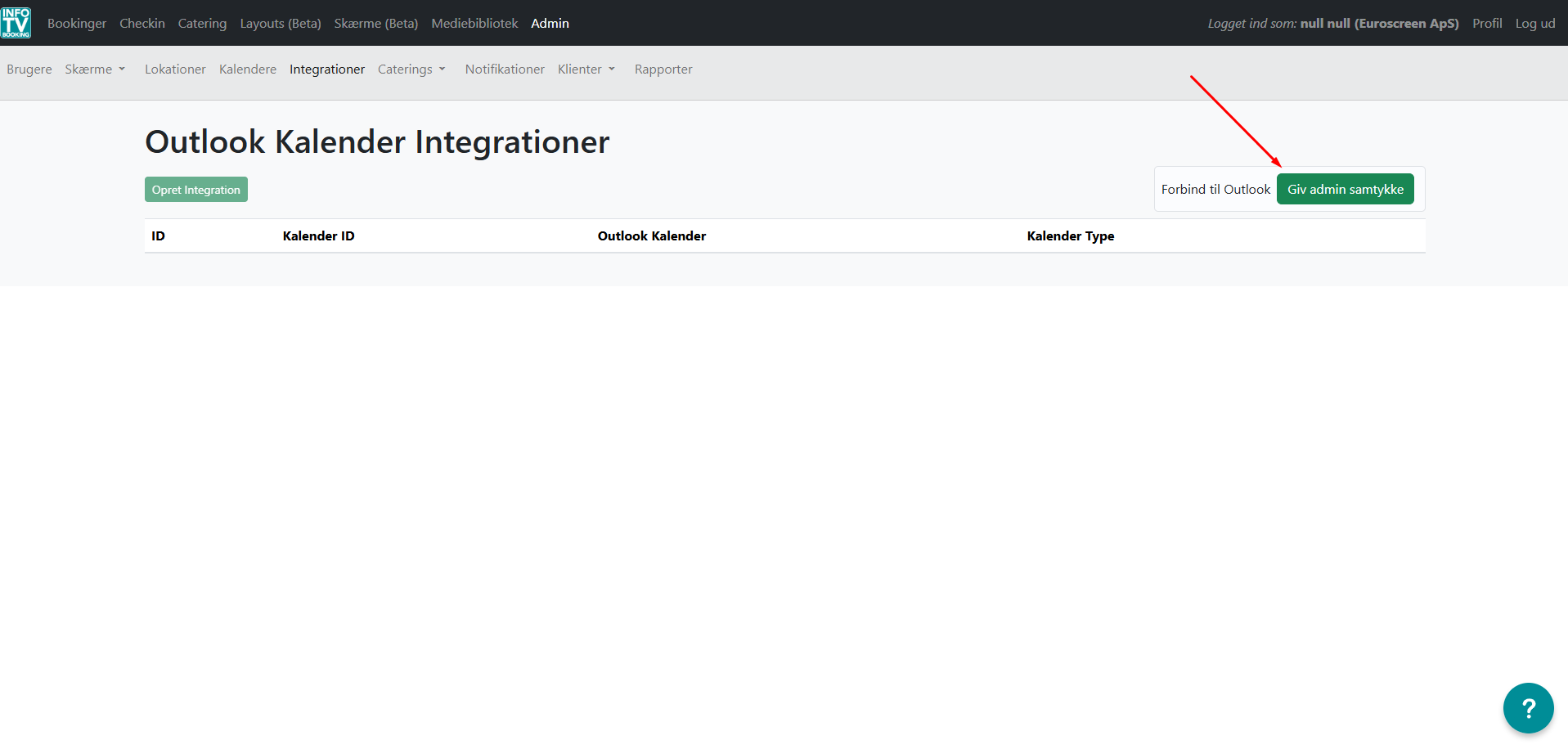Go to the Lokationer tab
Screen dimensions: 1568x749
(x=175, y=70)
